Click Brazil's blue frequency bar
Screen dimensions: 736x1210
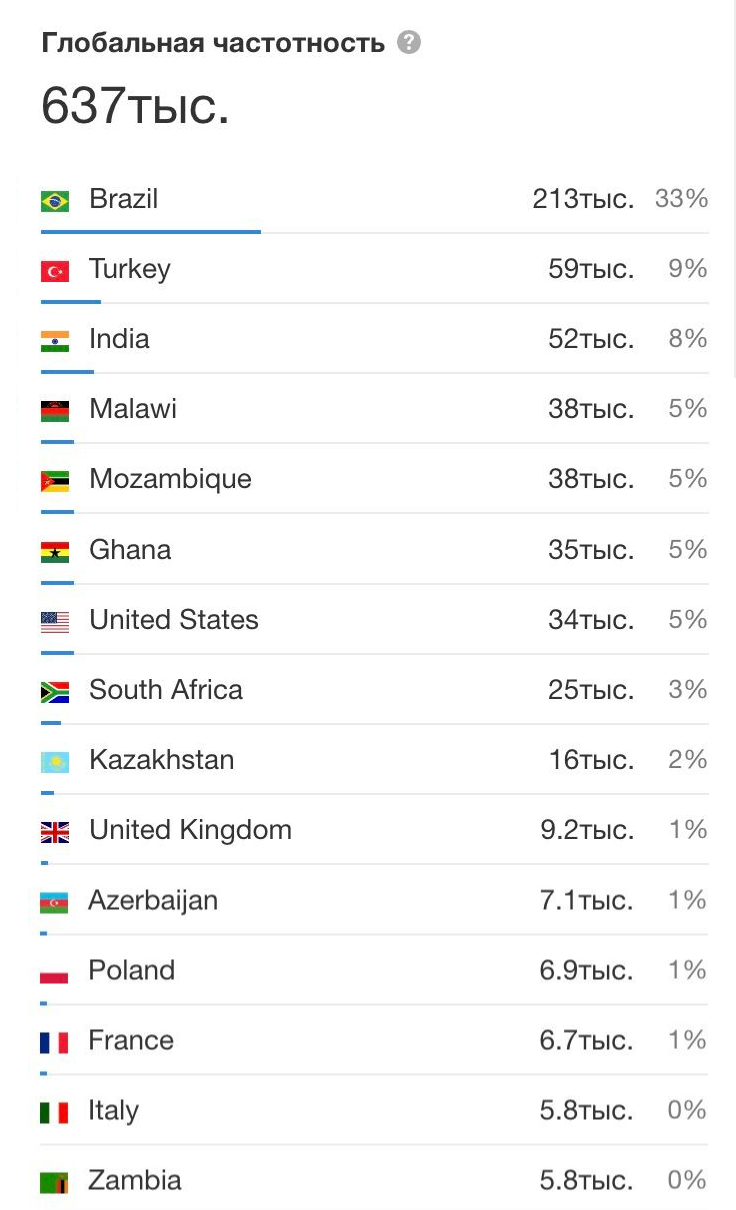coord(150,231)
